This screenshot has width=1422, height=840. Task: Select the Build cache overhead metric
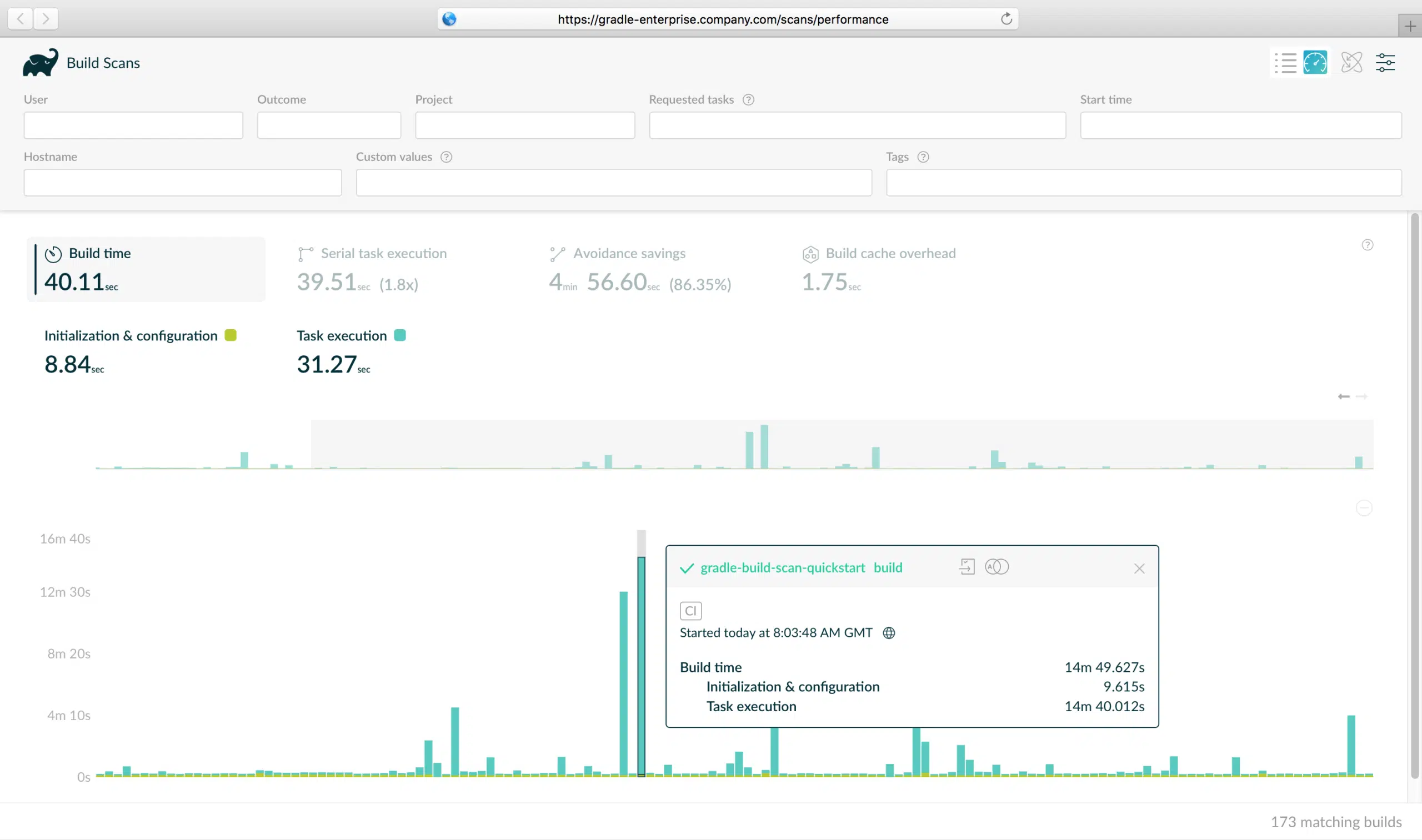pyautogui.click(x=879, y=269)
